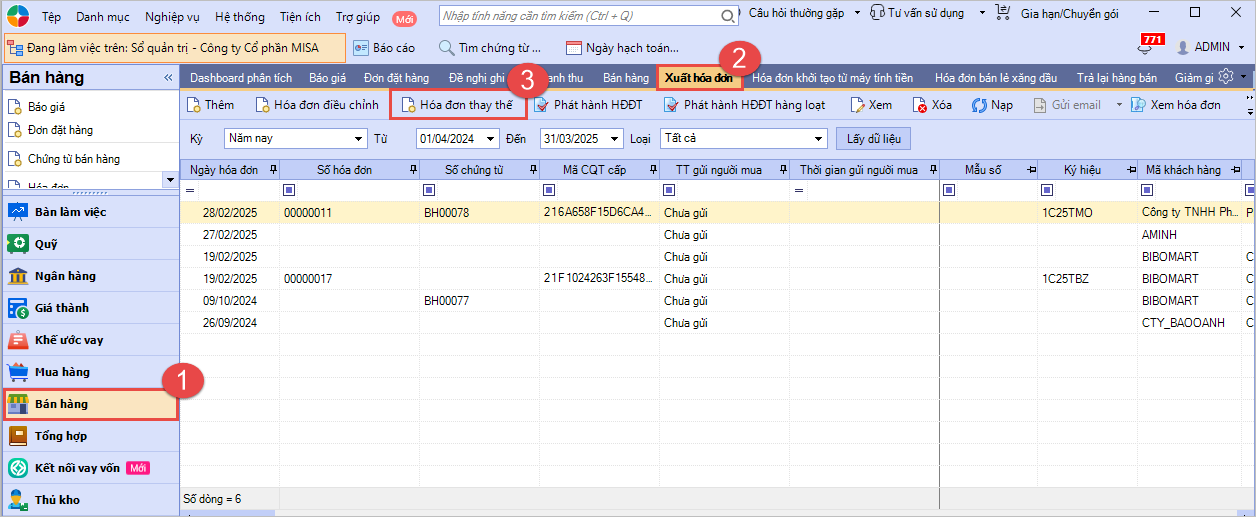Open Ngày hạch toán calendar icon
1256x517 pixels.
(574, 47)
